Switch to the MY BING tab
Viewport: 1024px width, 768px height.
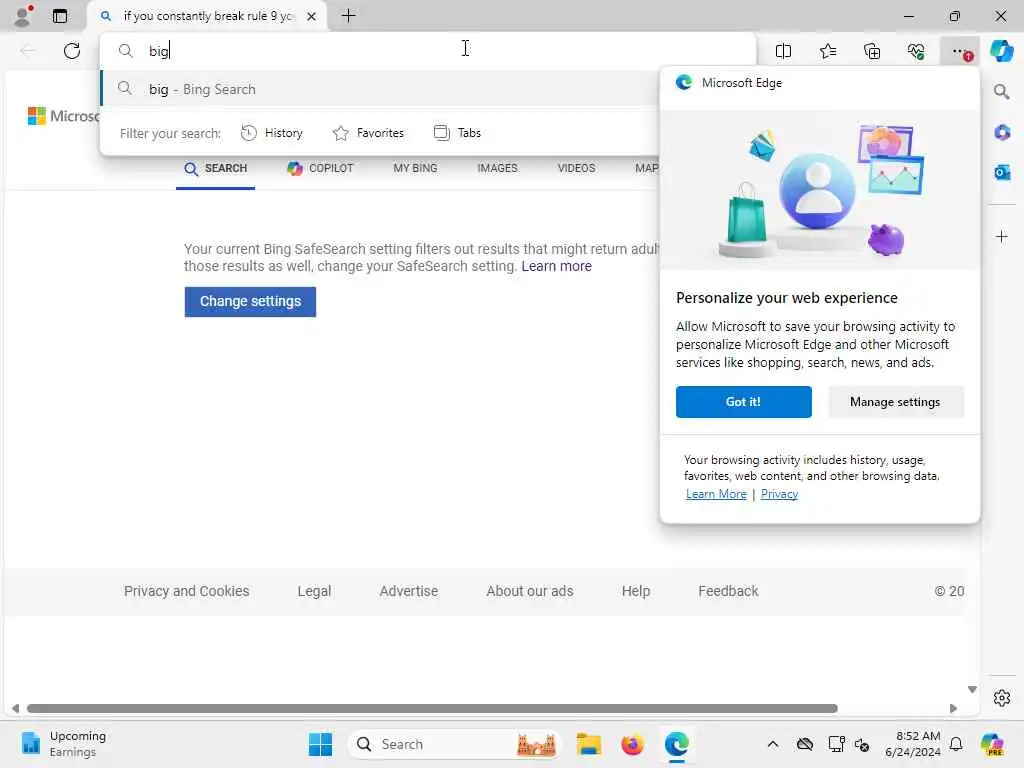coord(415,168)
